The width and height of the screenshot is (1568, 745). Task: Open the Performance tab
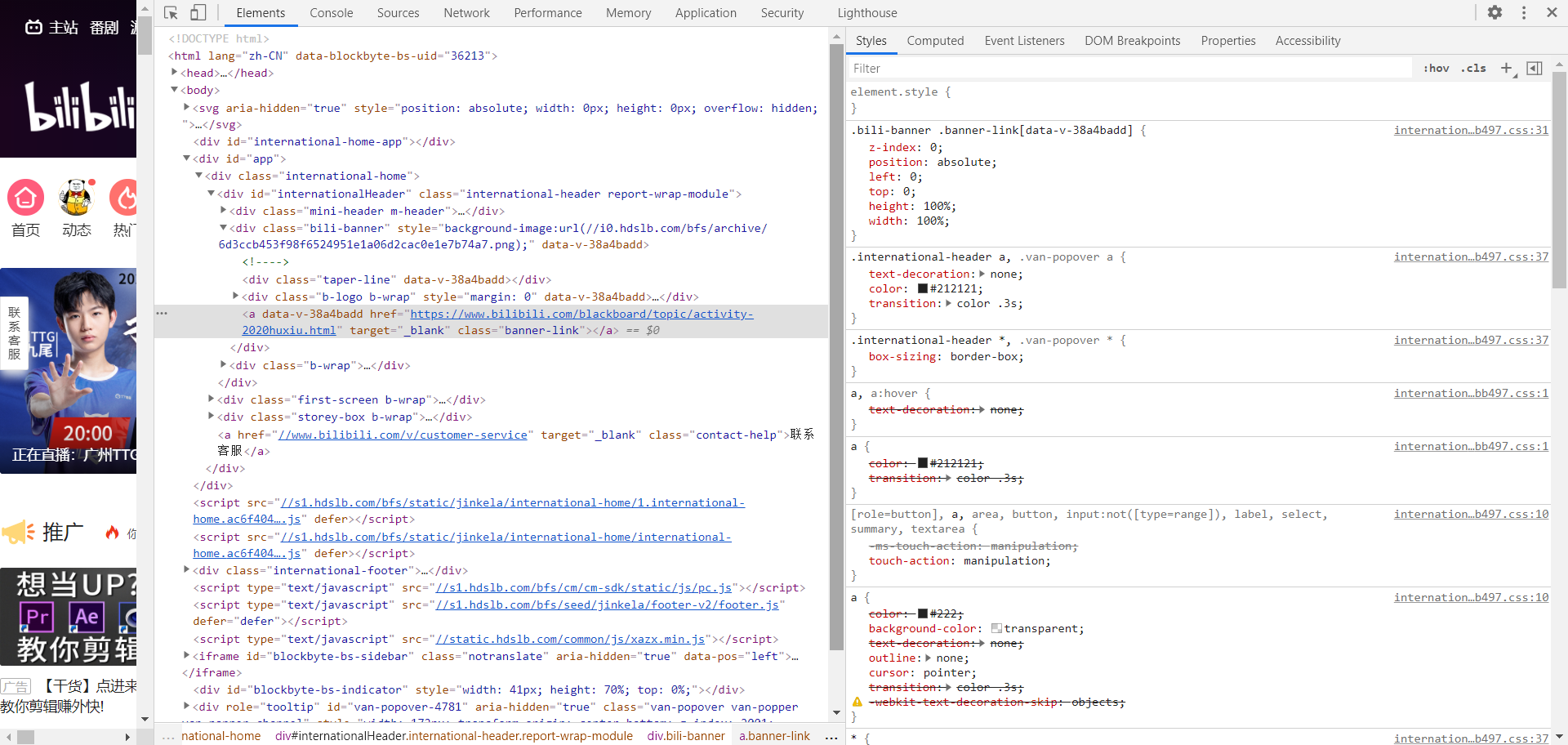tap(548, 13)
